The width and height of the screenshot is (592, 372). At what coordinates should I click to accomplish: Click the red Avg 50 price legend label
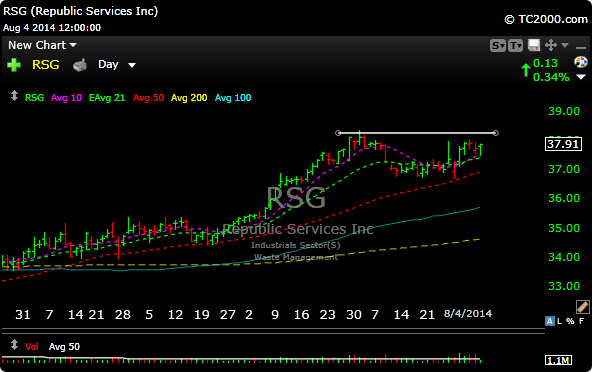(148, 98)
